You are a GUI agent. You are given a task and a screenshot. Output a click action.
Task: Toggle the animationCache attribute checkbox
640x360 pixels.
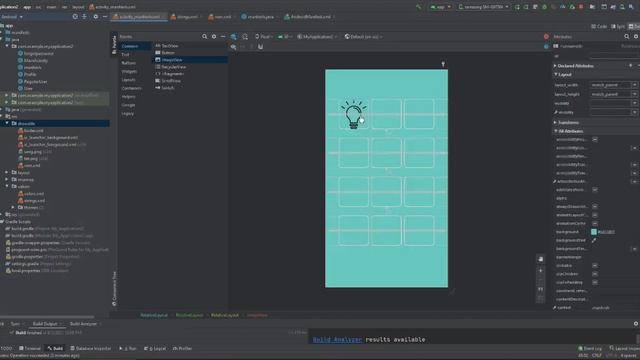tap(595, 224)
